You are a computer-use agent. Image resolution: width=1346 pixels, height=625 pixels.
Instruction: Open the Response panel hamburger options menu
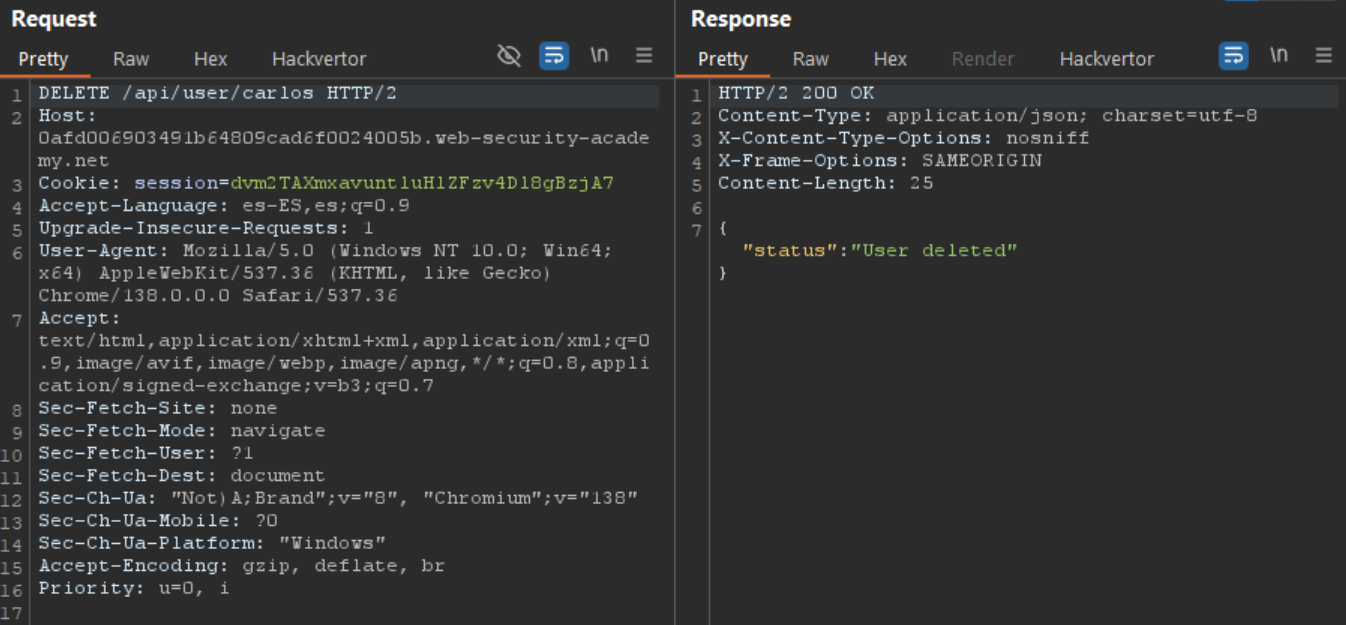coord(1324,56)
